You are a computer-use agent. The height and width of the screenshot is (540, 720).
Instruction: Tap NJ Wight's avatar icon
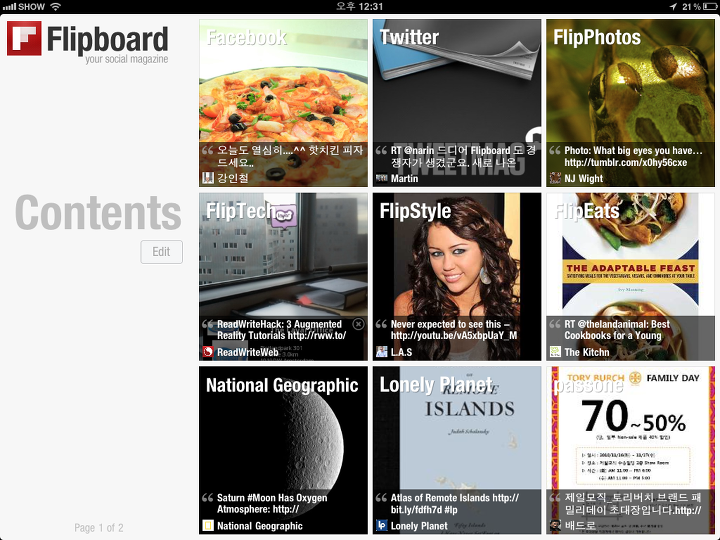click(555, 178)
